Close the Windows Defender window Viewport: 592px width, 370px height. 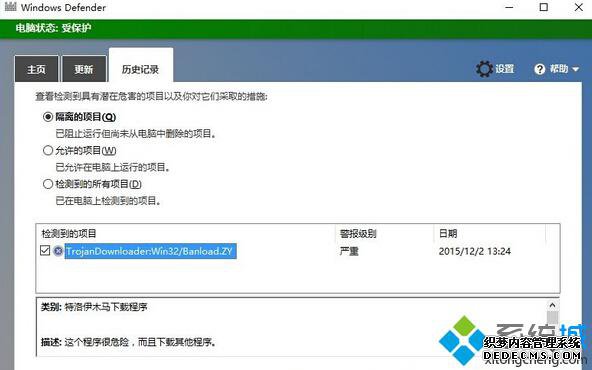(x=578, y=7)
